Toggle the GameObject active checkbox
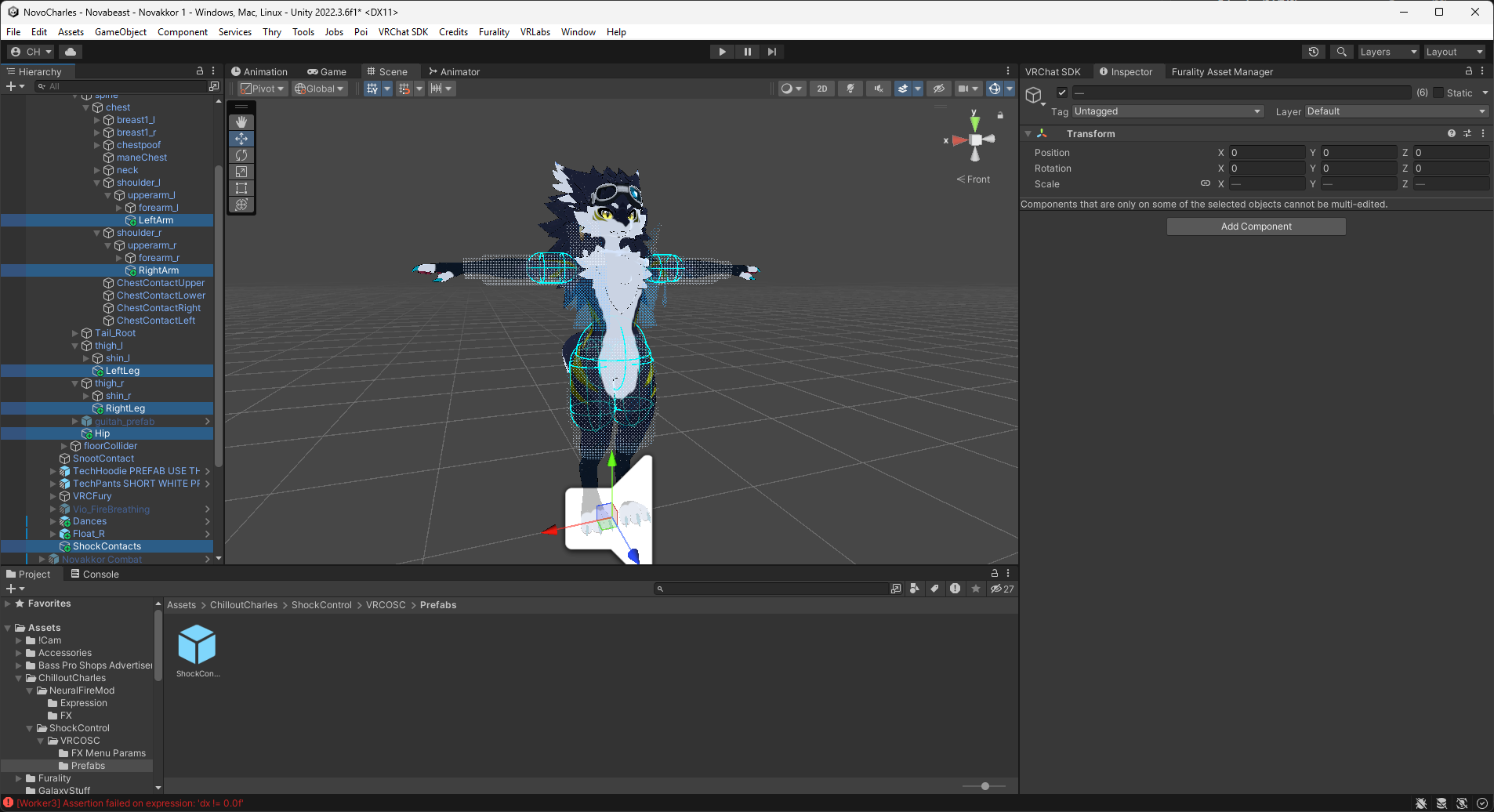The image size is (1494, 812). (x=1062, y=92)
